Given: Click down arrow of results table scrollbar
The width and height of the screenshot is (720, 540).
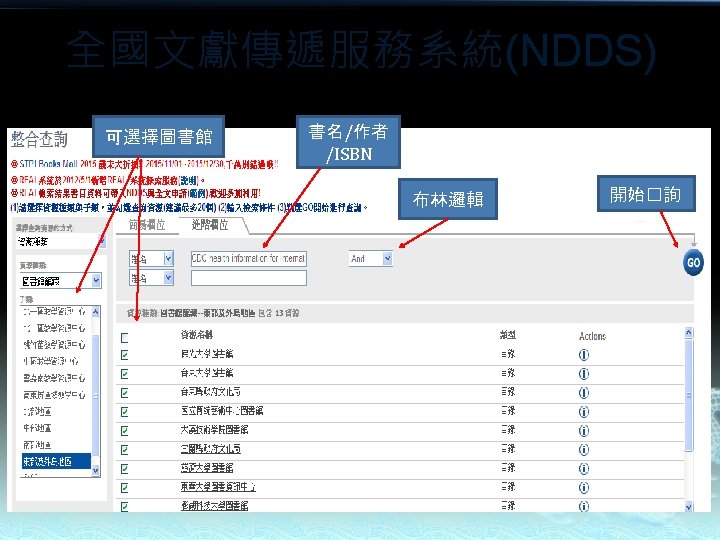Looking at the screenshot, I should [x=688, y=506].
